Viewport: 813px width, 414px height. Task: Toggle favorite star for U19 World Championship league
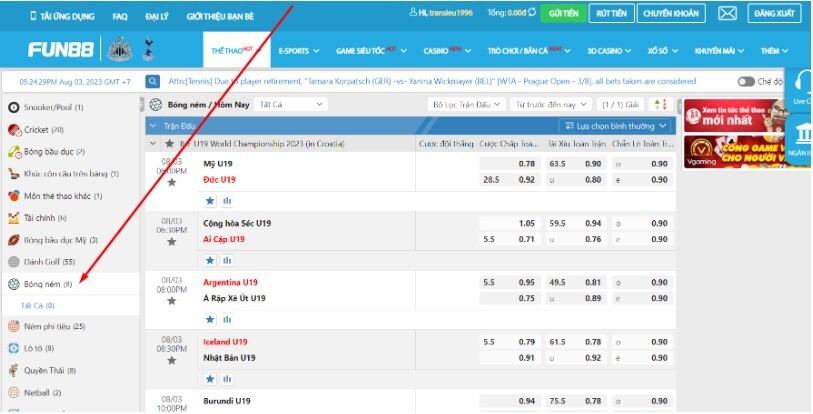pos(169,145)
